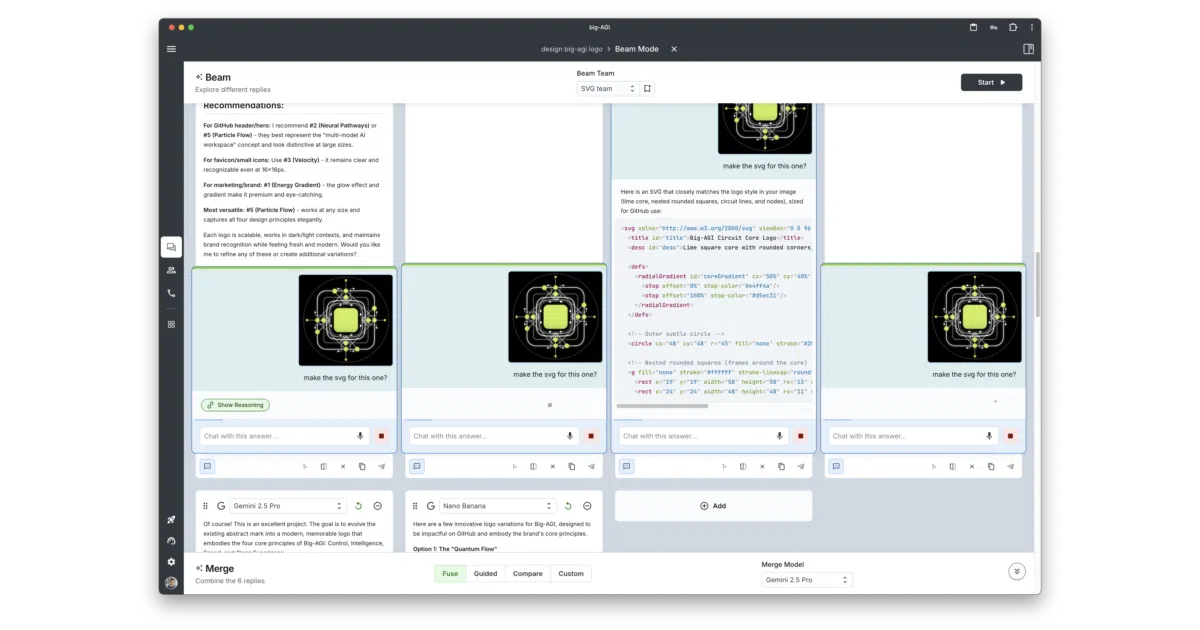1200x630 pixels.
Task: Open the SVG team preset dropdown
Action: pos(607,88)
